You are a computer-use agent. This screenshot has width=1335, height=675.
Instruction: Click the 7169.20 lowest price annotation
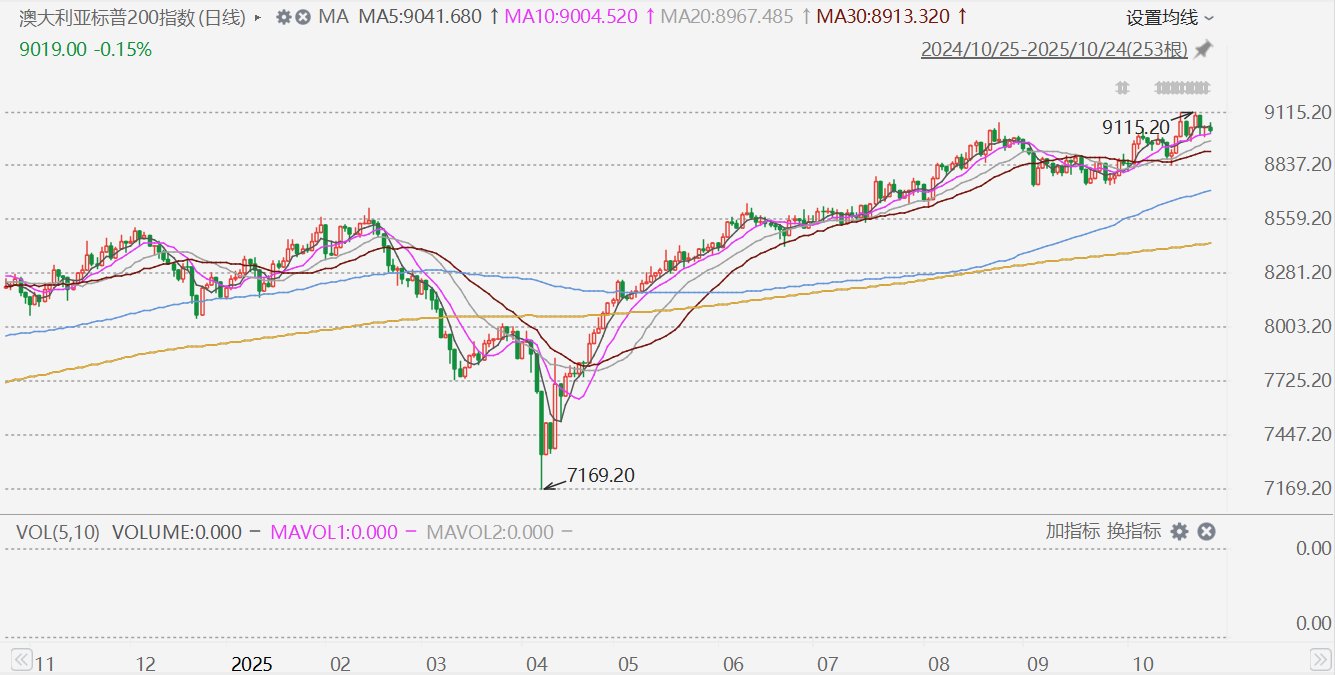(x=600, y=475)
